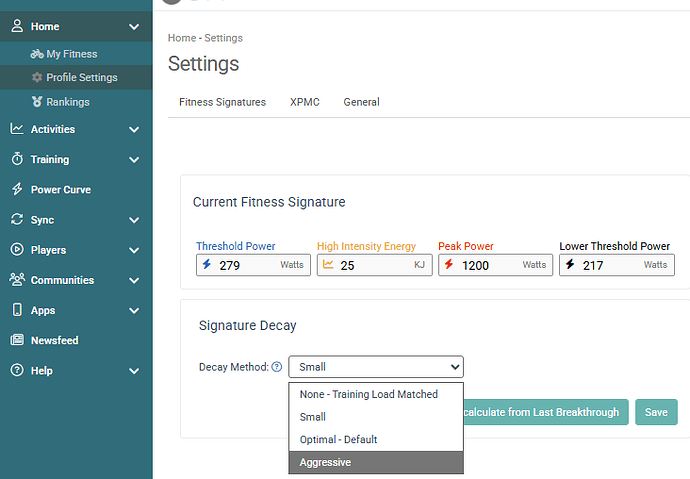
Task: Click the Threshold Power input field
Action: click(x=245, y=265)
